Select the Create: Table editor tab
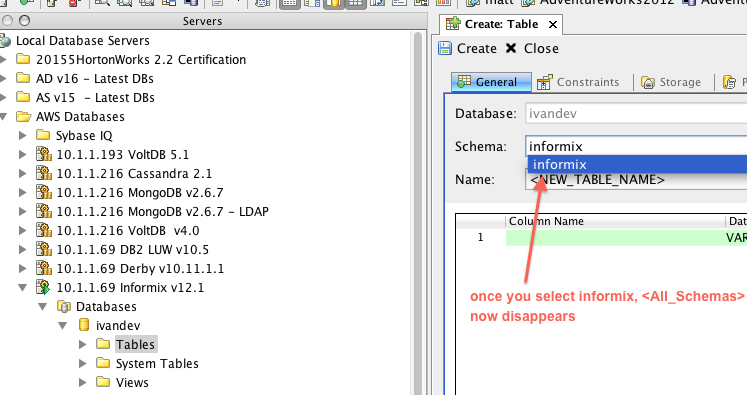 pyautogui.click(x=501, y=24)
